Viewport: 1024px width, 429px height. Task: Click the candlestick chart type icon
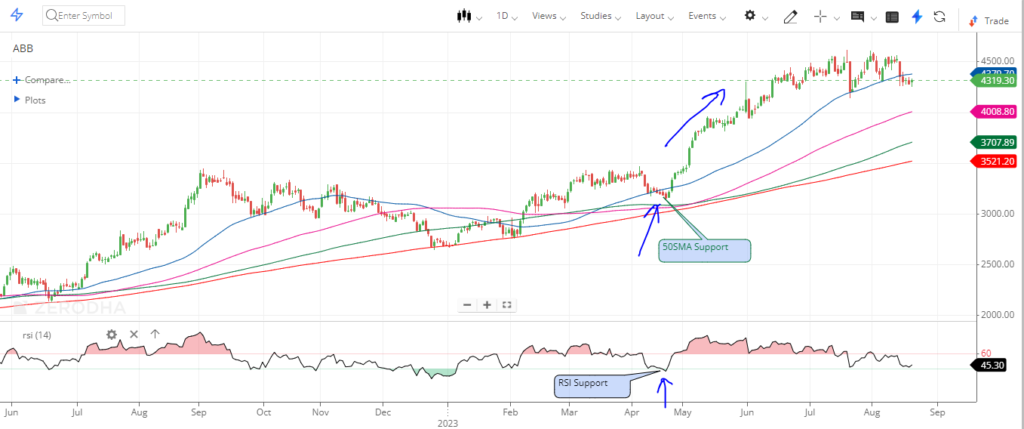(x=464, y=16)
